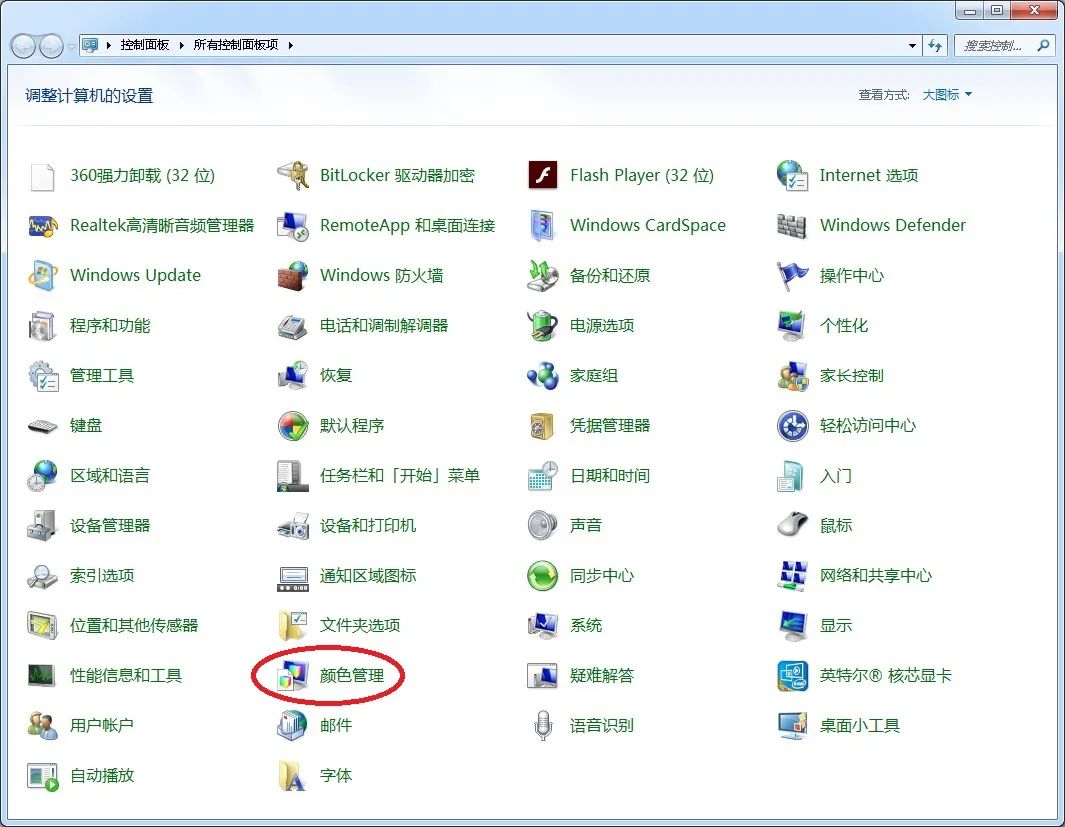Open the 管理工具 link
This screenshot has height=827, width=1065.
pos(102,375)
